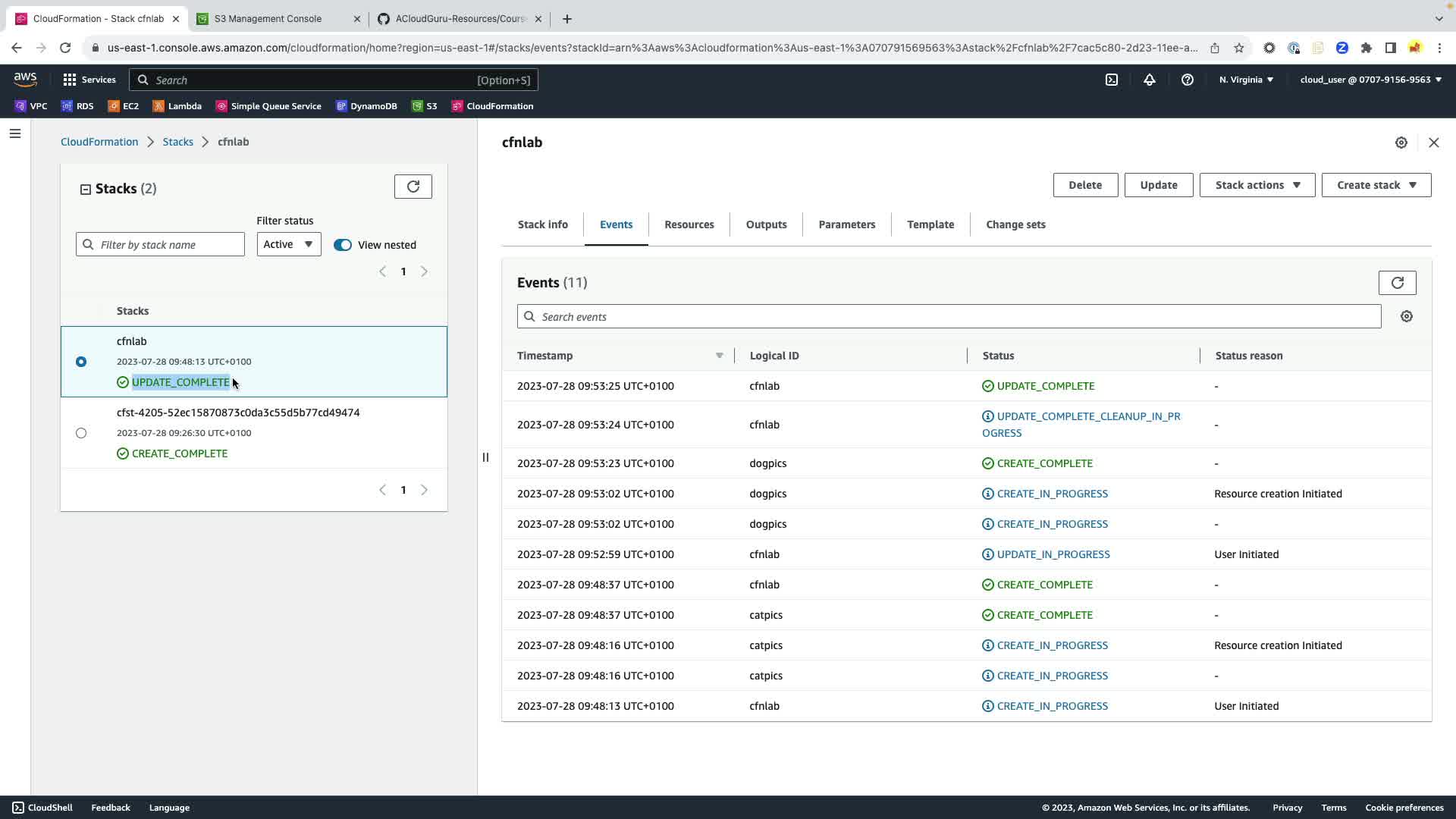The image size is (1456, 819).
Task: Expand the Stack actions dropdown
Action: (1257, 185)
